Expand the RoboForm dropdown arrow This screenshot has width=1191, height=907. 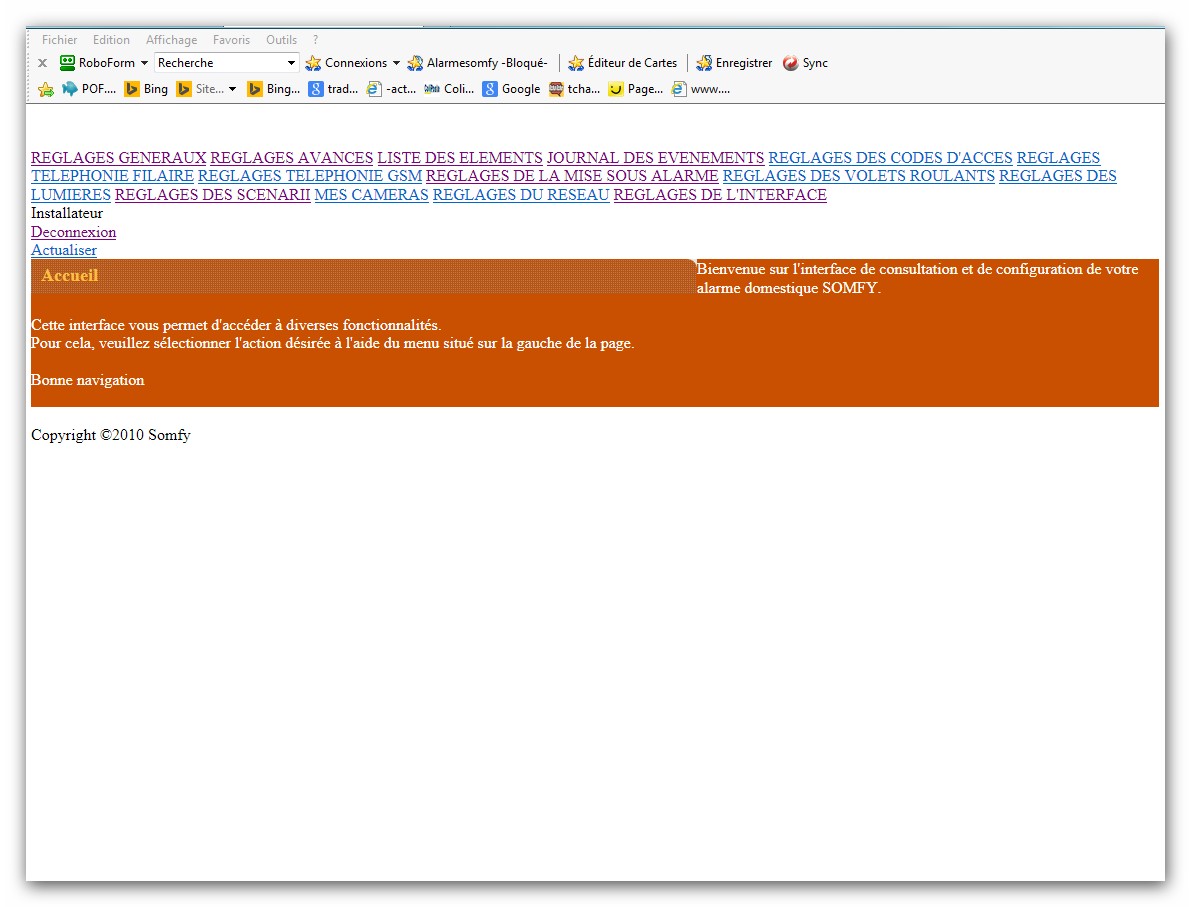click(144, 63)
